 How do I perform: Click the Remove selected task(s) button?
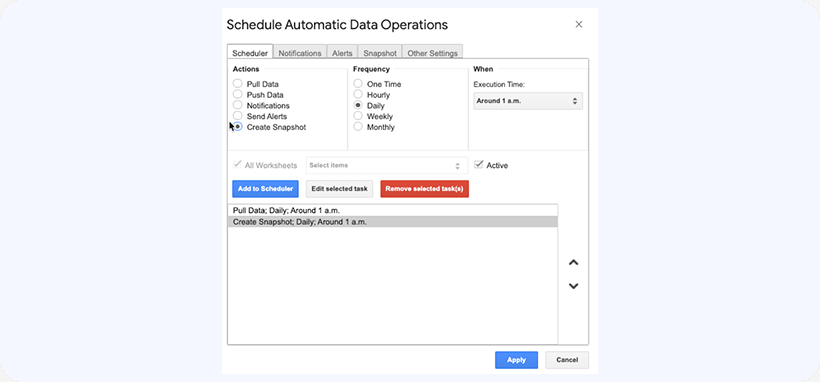pyautogui.click(x=425, y=189)
